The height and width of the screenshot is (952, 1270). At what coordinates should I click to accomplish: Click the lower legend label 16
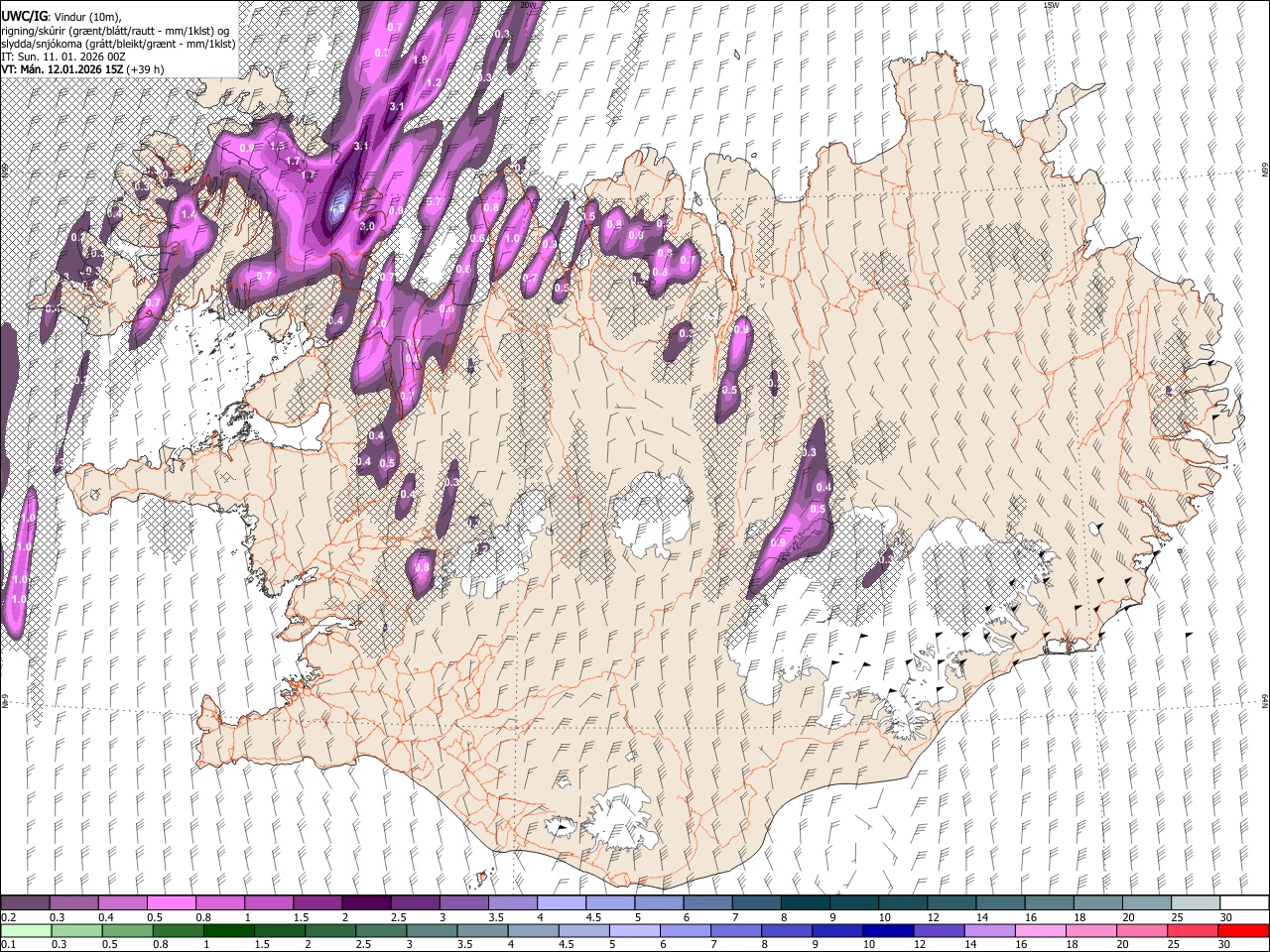1020,944
